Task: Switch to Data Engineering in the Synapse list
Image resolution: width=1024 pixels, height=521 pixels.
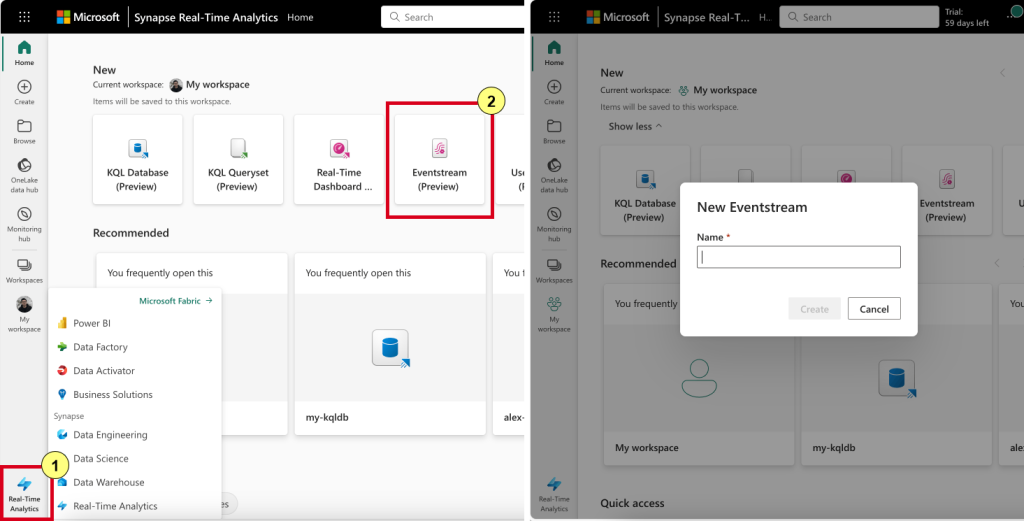Action: (63, 435)
